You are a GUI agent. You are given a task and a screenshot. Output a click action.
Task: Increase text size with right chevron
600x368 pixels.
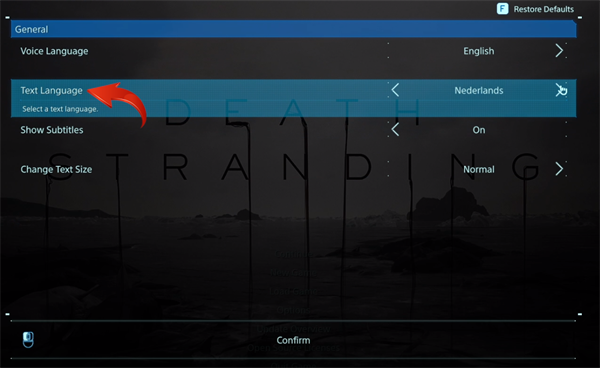click(x=559, y=169)
